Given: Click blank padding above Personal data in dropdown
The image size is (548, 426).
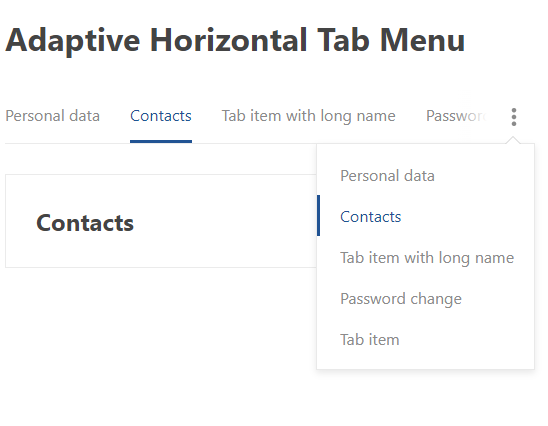Looking at the screenshot, I should coord(425,154).
